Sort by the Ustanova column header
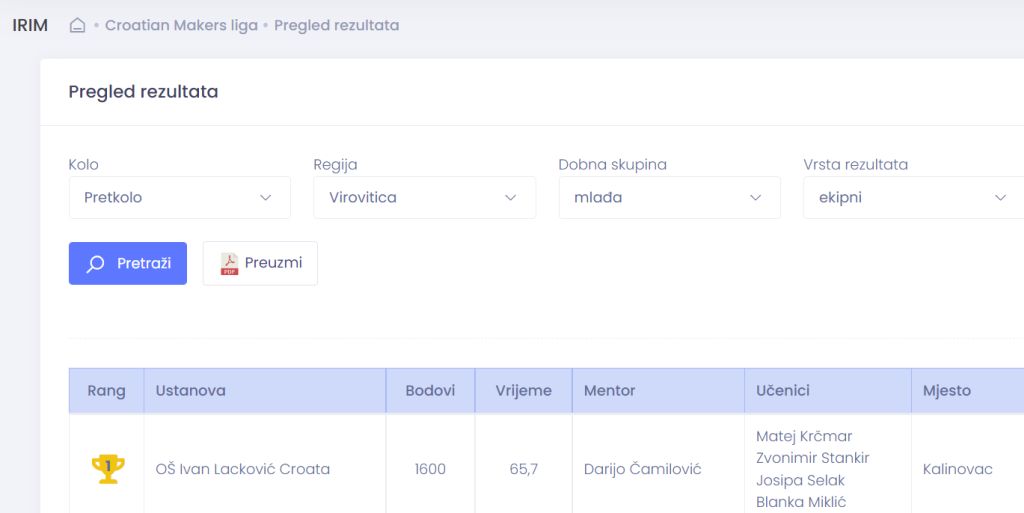 pos(265,391)
